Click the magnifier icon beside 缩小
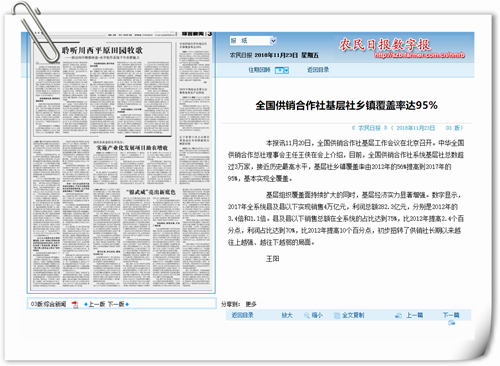Image resolution: width=500 pixels, height=366 pixels. (x=306, y=315)
